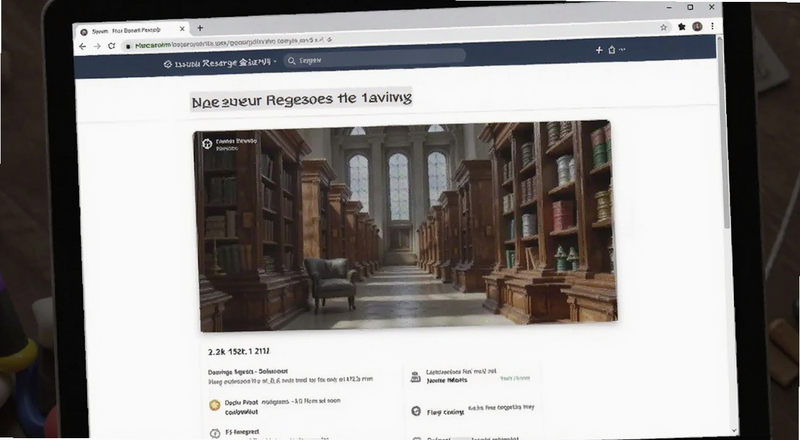Click the plus icon in the navy header
The height and width of the screenshot is (440, 800).
(599, 50)
